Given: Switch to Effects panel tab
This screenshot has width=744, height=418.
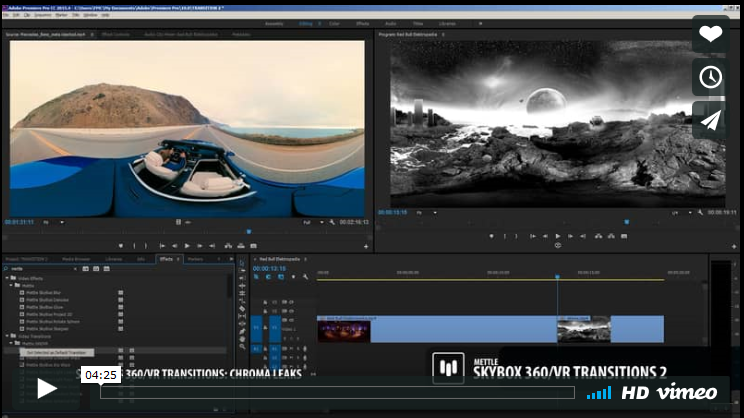Looking at the screenshot, I should (166, 259).
